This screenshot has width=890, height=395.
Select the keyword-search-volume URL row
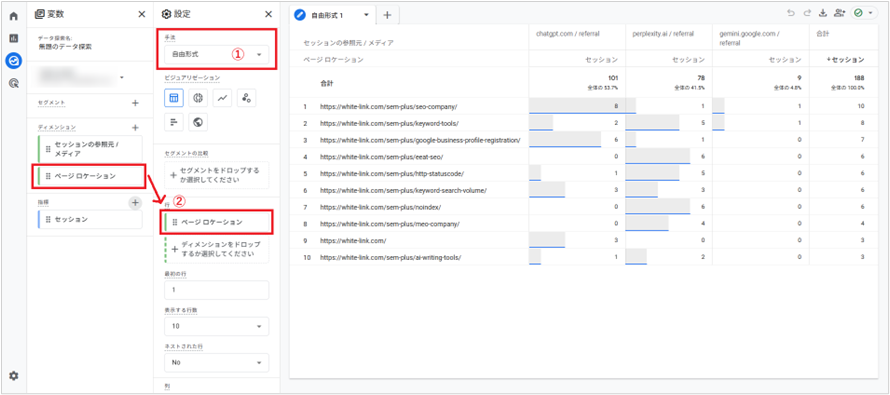pos(403,190)
